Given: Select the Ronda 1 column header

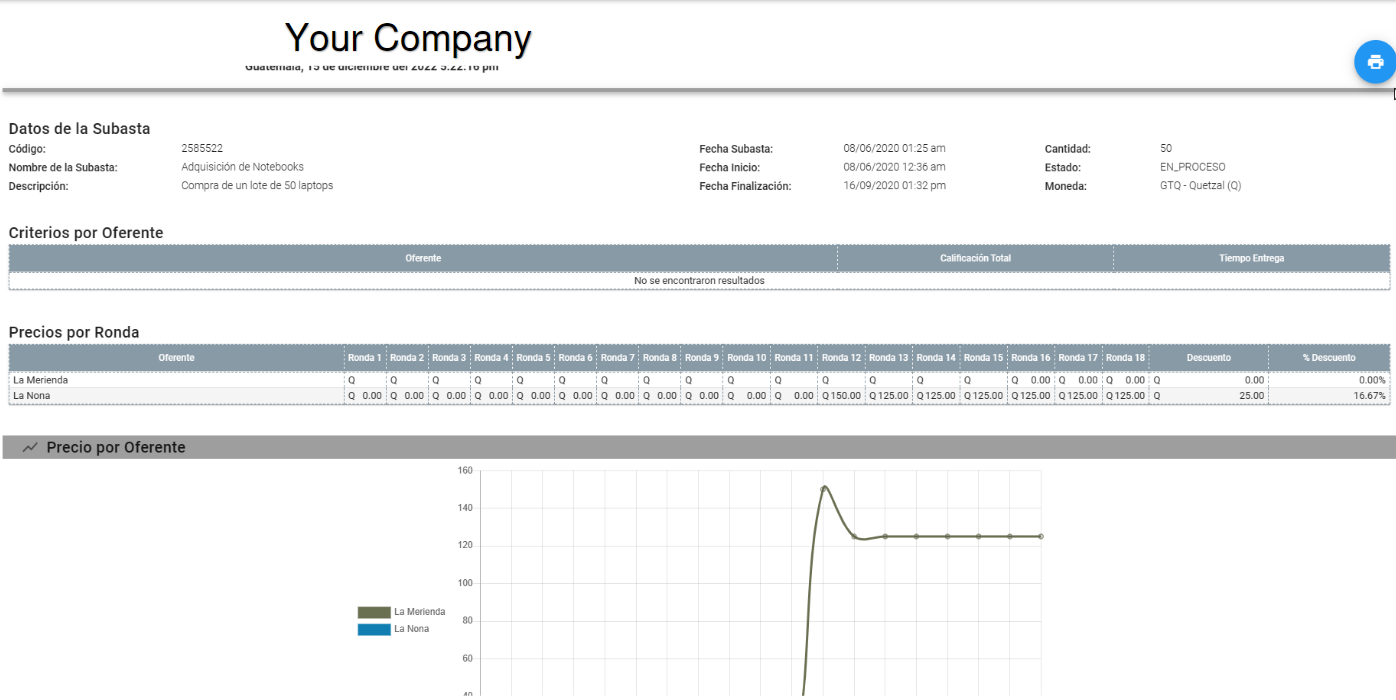Looking at the screenshot, I should [x=365, y=358].
